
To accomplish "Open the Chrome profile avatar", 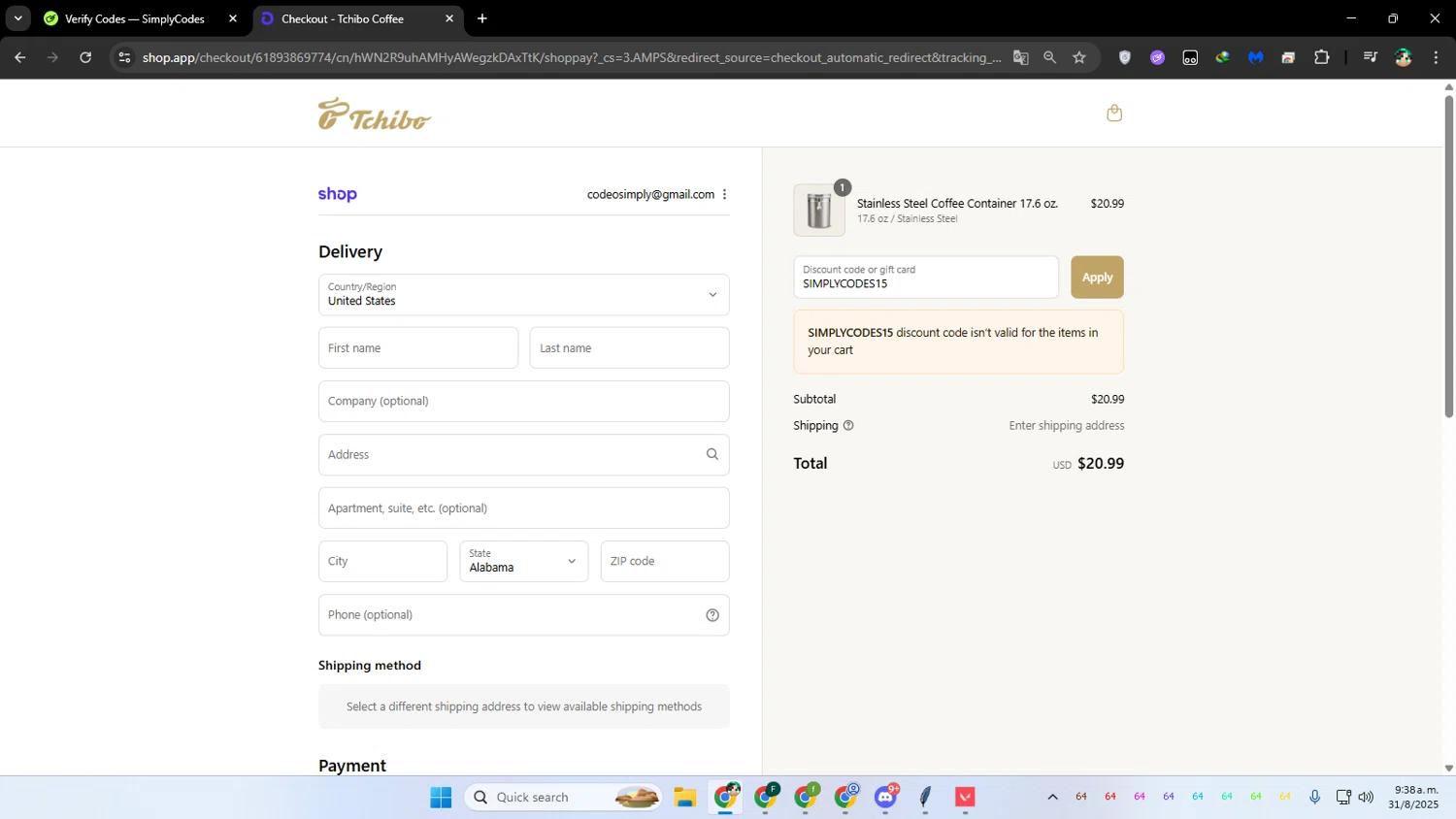I will pos(1404,57).
